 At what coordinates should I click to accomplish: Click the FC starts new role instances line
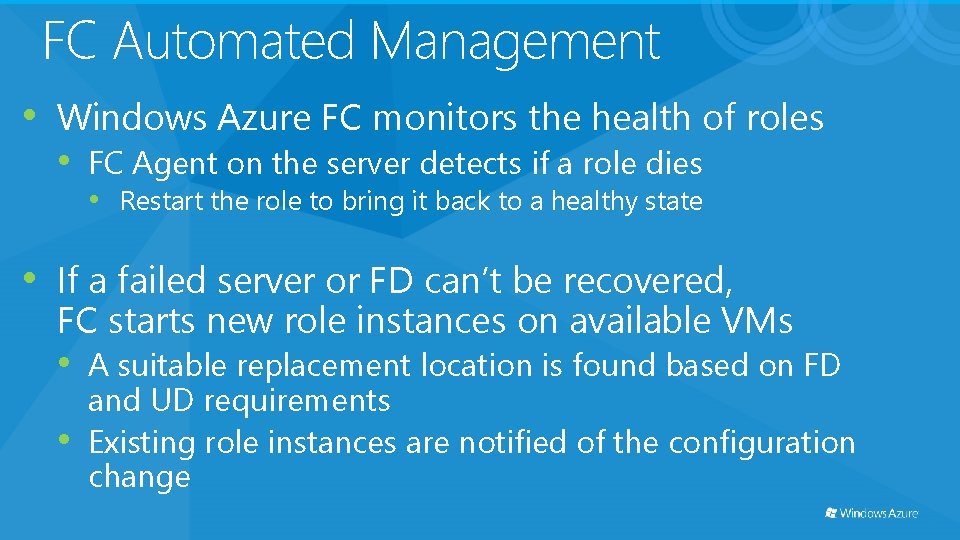click(425, 320)
